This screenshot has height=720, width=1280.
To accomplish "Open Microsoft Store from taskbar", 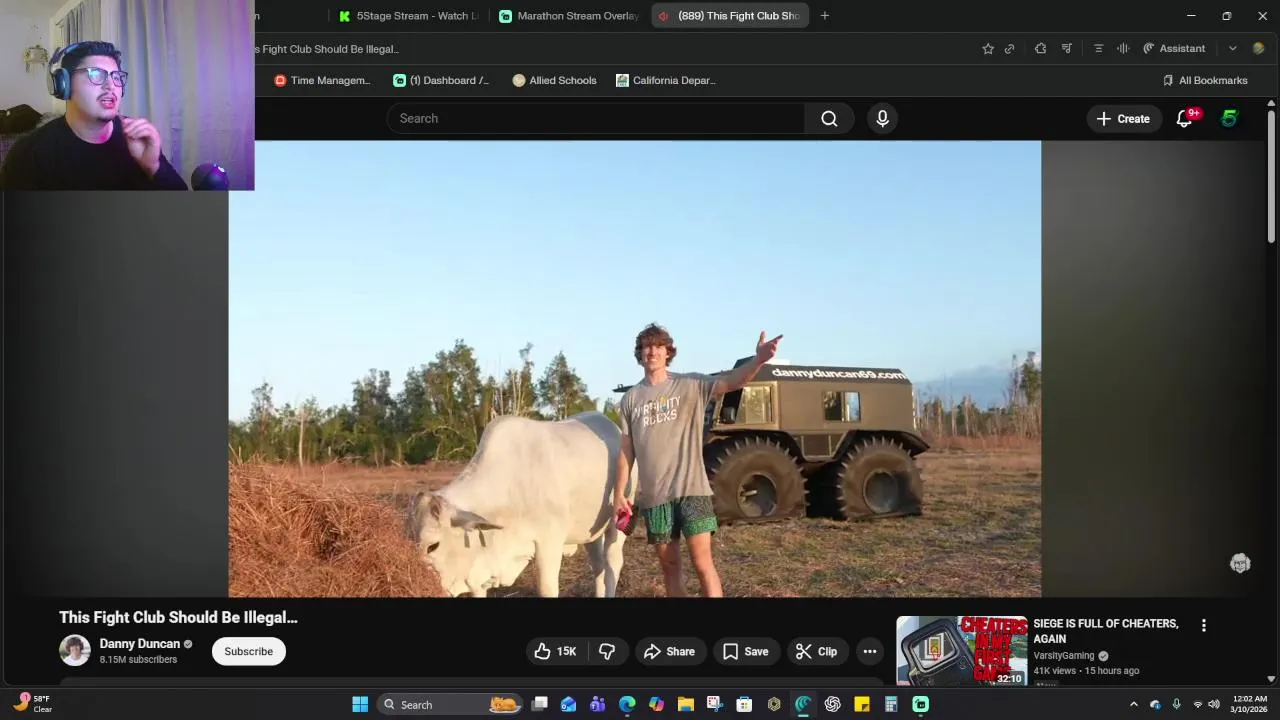I will tap(744, 704).
